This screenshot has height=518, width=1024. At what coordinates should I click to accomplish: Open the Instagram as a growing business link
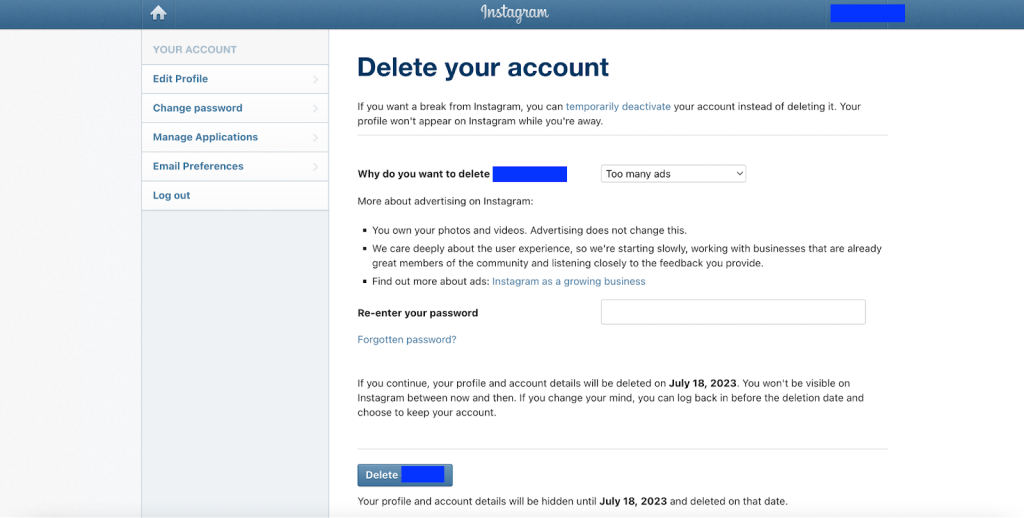click(x=568, y=282)
